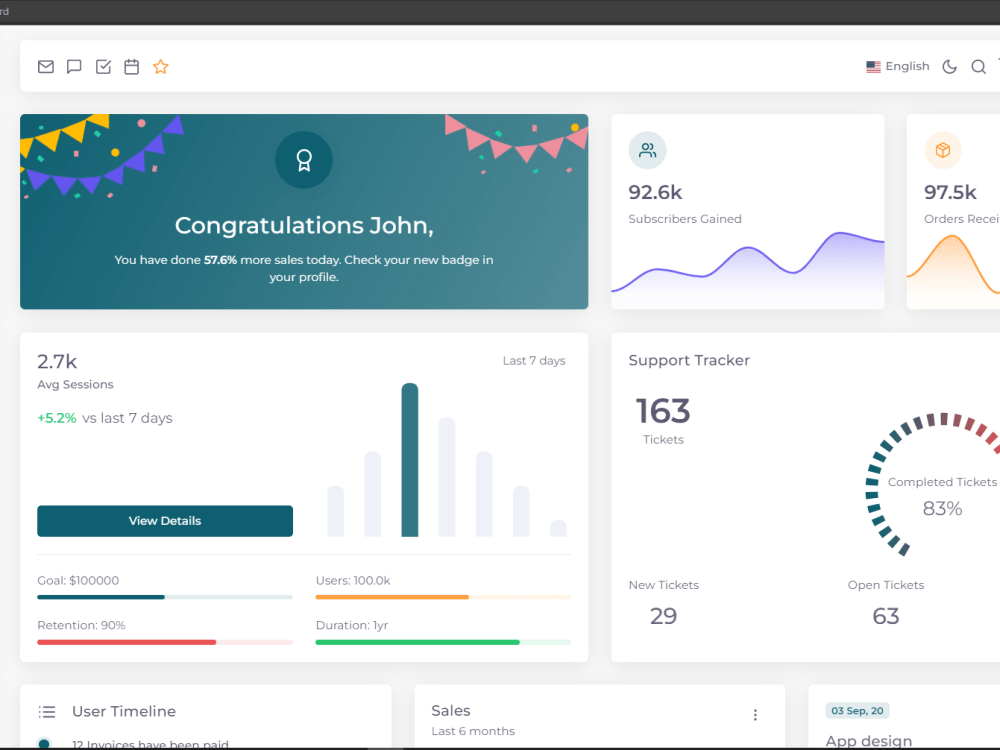Switch to the dashboard browser tab
This screenshot has height=750, width=1000.
pos(10,12)
